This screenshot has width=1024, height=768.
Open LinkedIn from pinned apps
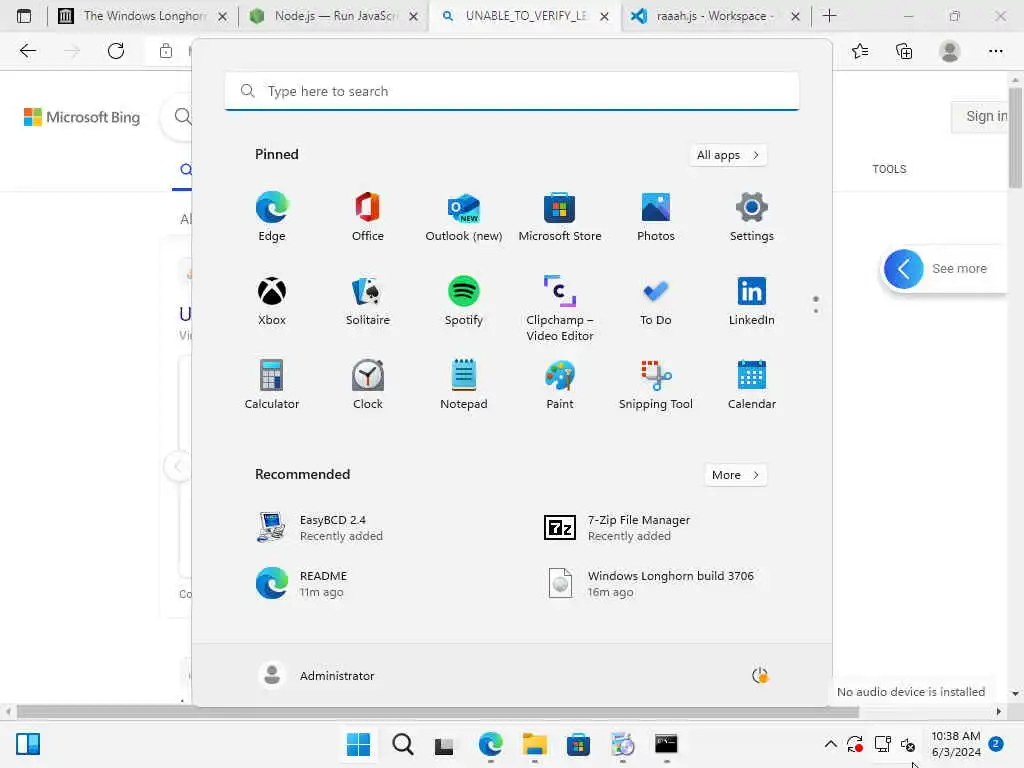pyautogui.click(x=752, y=300)
